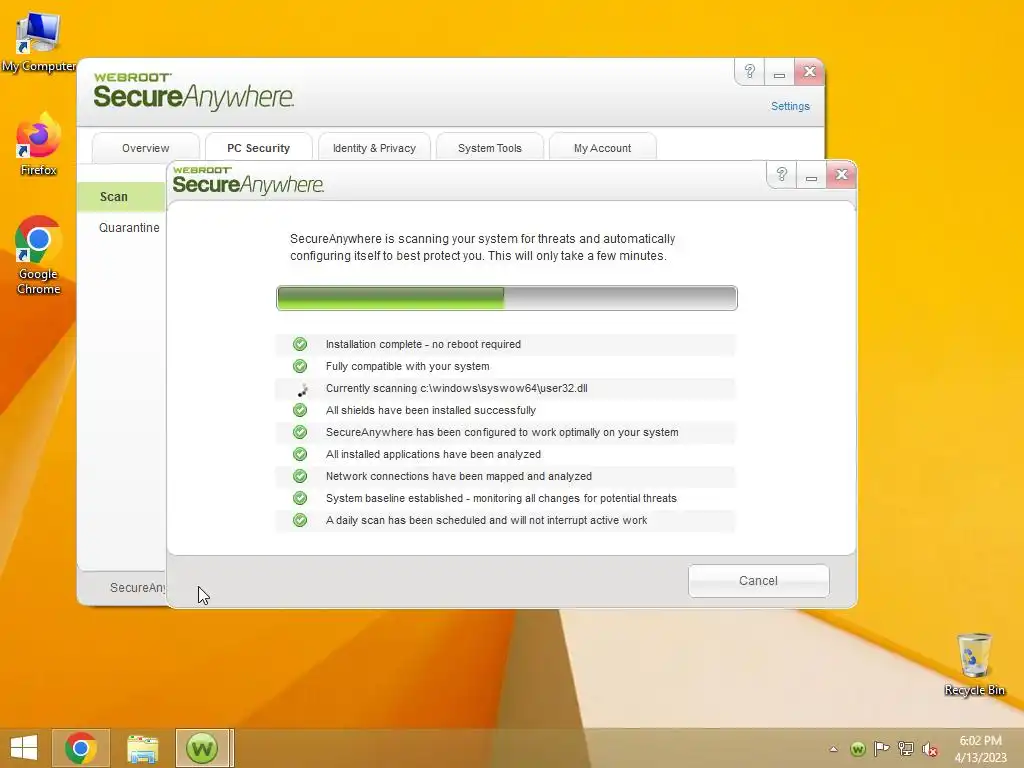The width and height of the screenshot is (1024, 768).
Task: Open Quarantine in the sidebar
Action: point(129,228)
